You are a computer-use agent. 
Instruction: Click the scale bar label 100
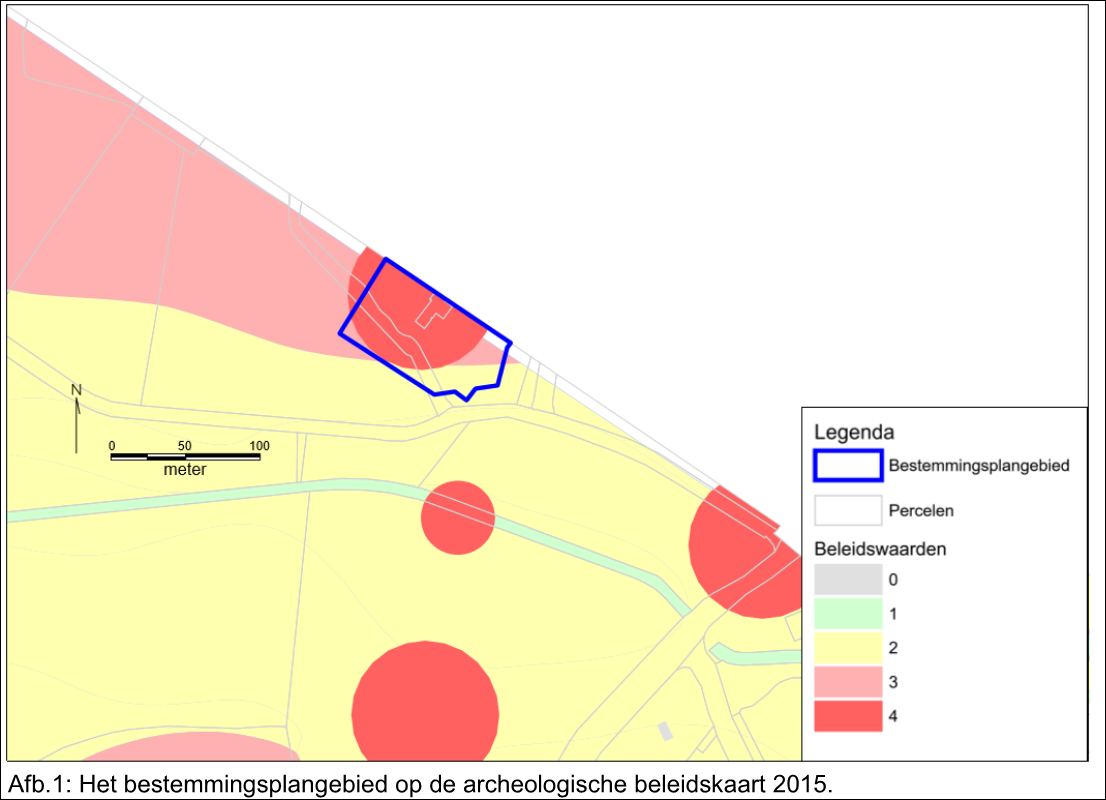click(x=259, y=446)
